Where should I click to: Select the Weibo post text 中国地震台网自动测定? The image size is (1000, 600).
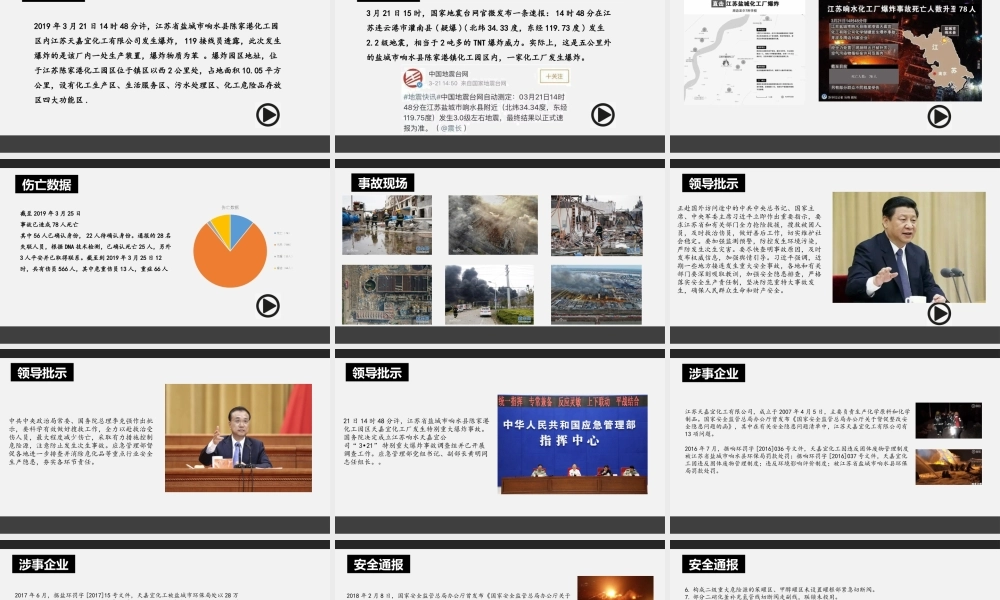coord(485,112)
